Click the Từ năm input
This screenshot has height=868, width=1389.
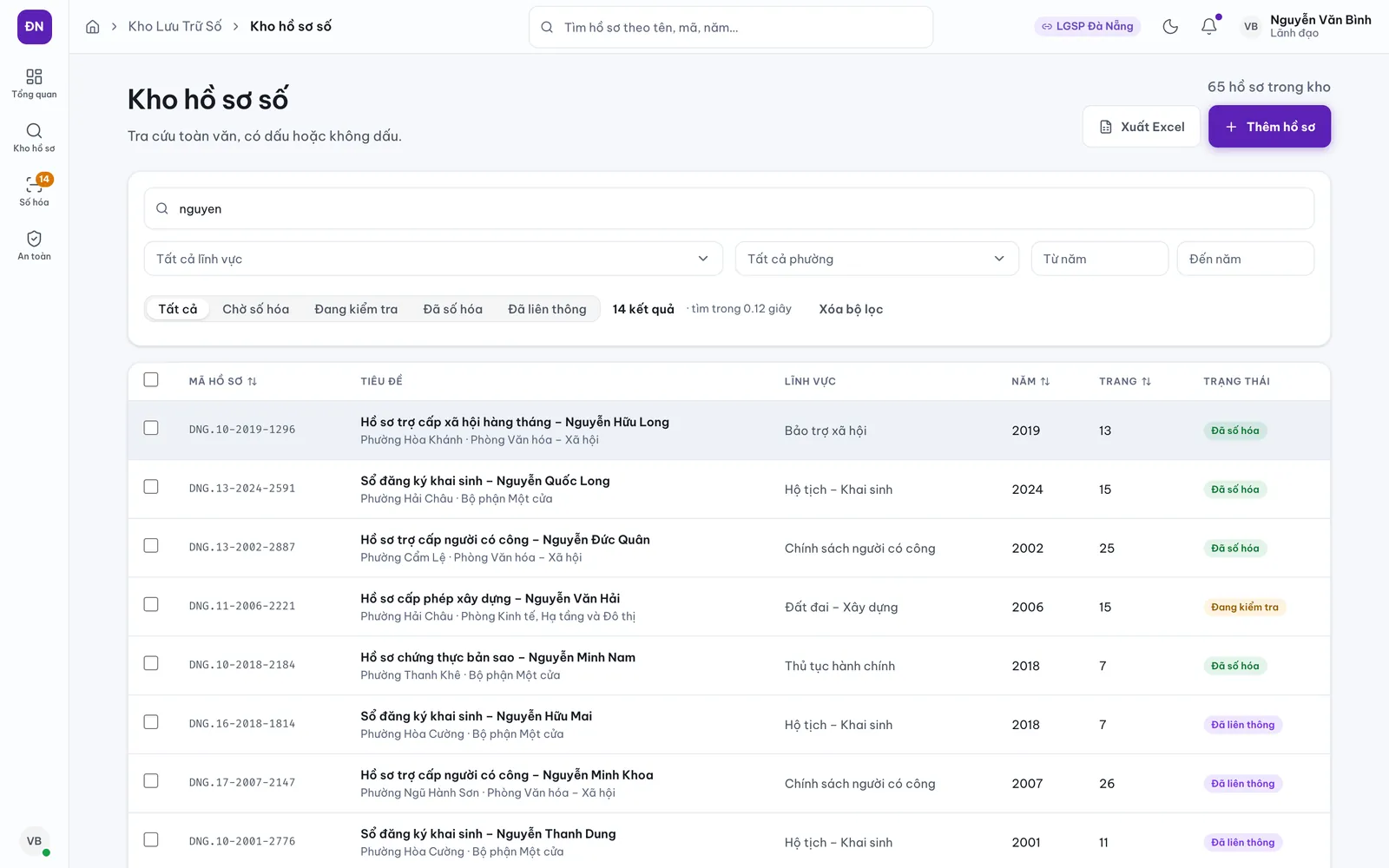click(1100, 259)
